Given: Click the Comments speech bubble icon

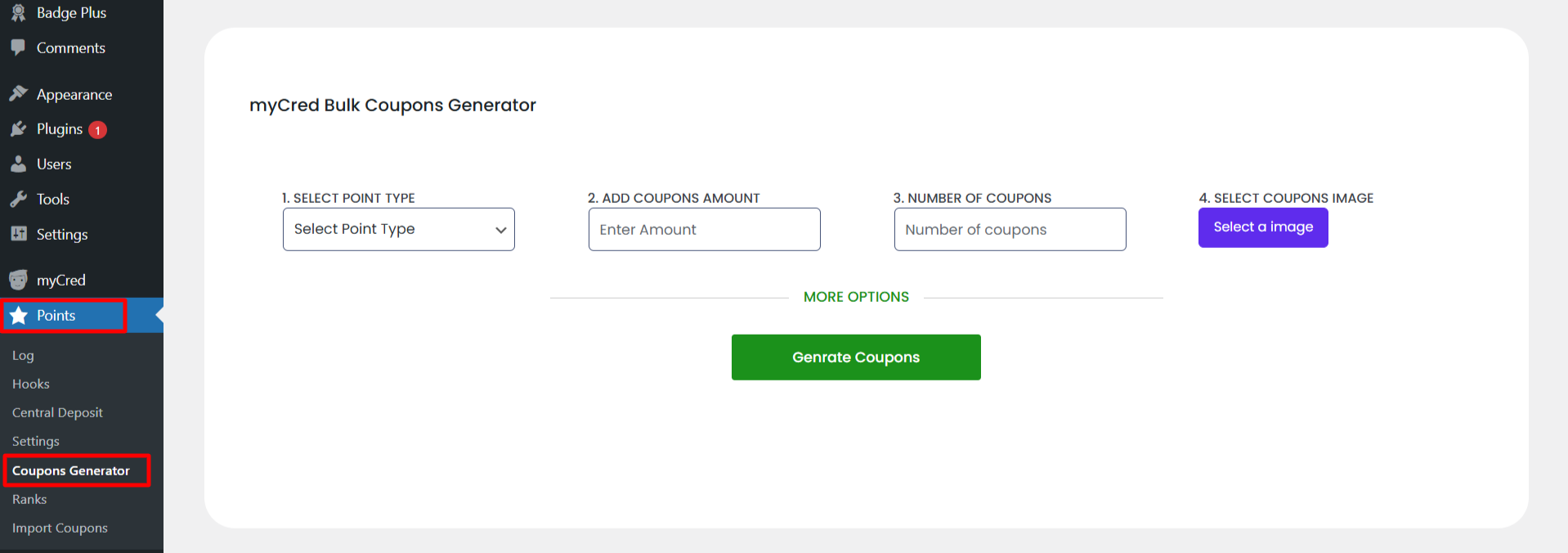Looking at the screenshot, I should pyautogui.click(x=18, y=47).
